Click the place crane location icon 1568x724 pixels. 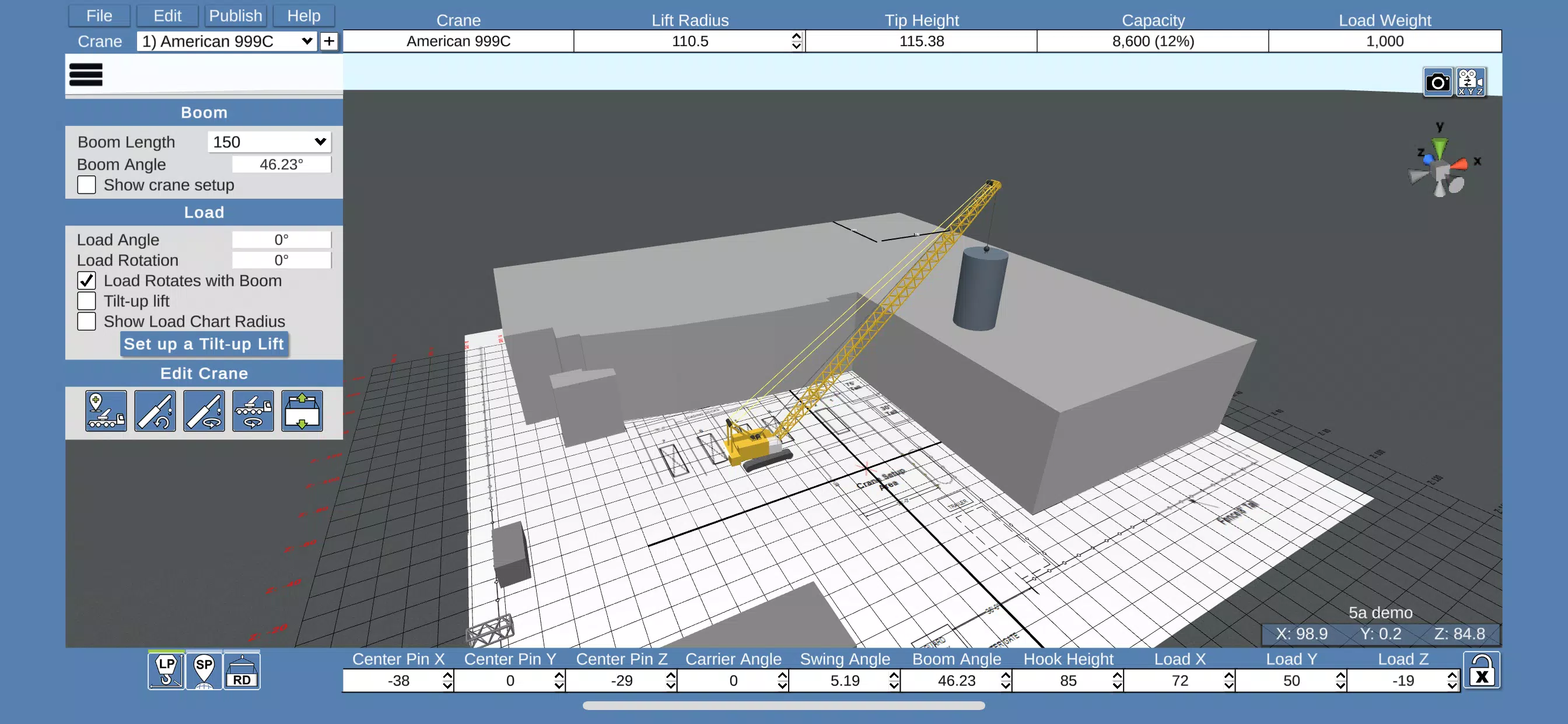(x=106, y=410)
